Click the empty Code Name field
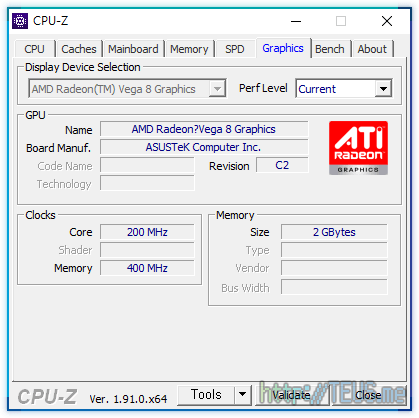This screenshot has height=418, width=419. 147,165
